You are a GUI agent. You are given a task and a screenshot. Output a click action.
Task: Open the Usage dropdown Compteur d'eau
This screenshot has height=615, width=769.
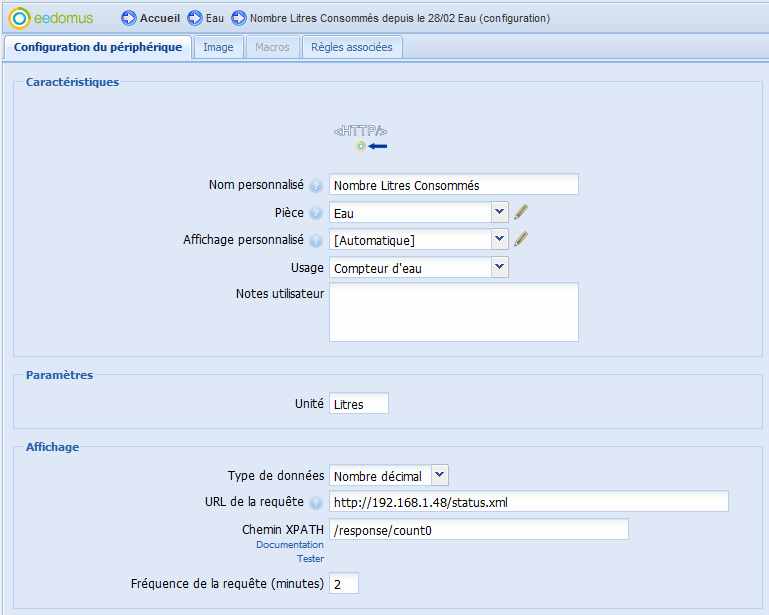coord(500,267)
